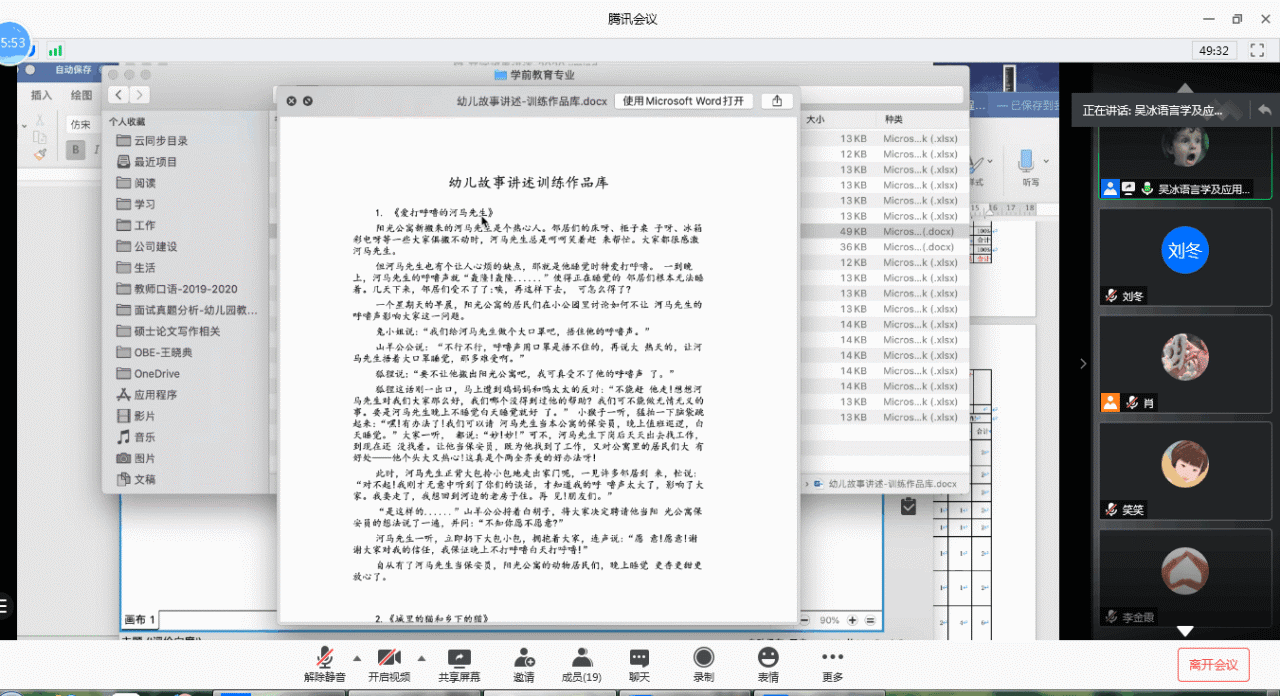
Task: Click the 49:32 meeting timer
Action: click(1214, 50)
